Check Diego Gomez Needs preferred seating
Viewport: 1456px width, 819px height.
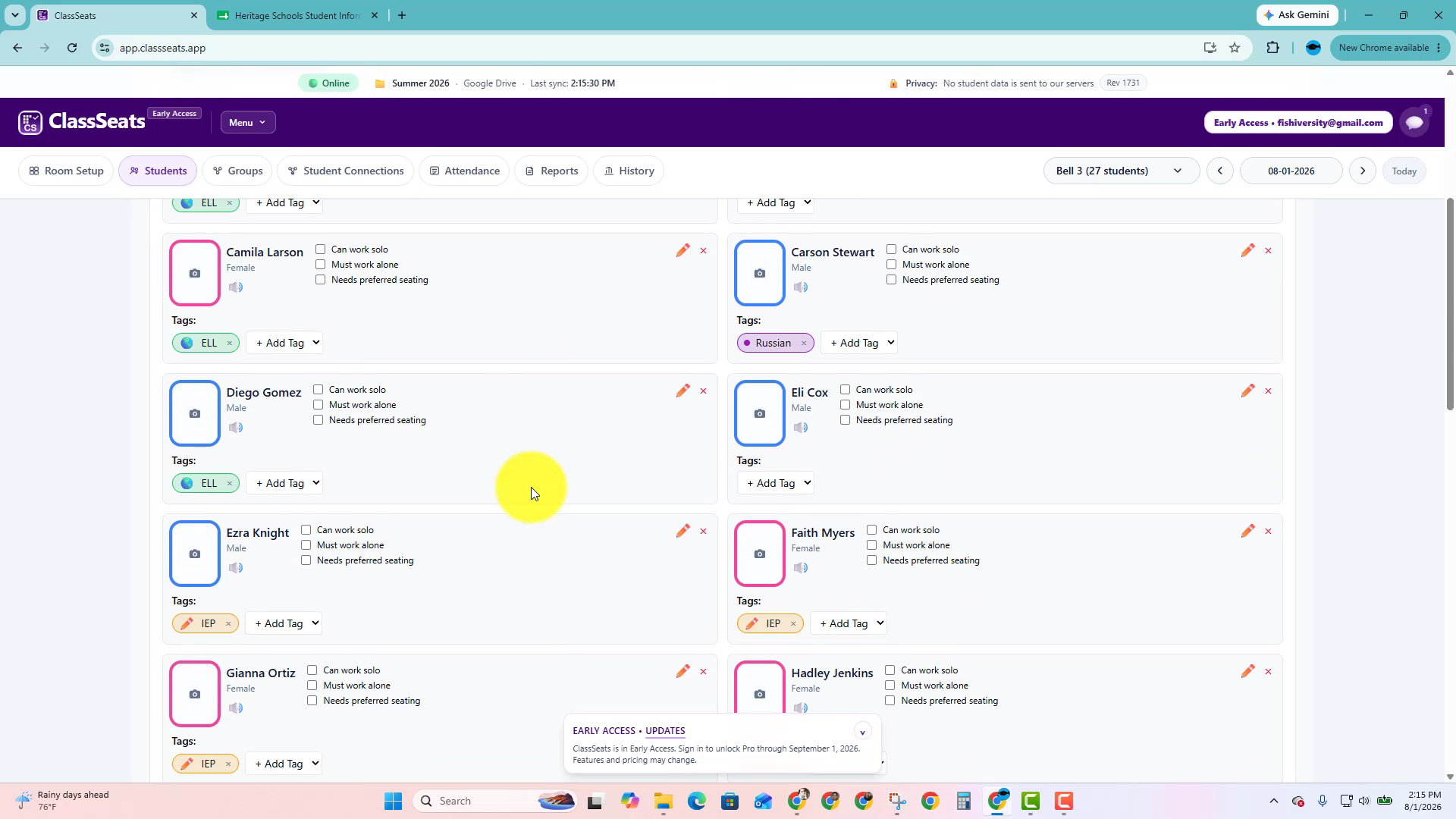click(318, 420)
